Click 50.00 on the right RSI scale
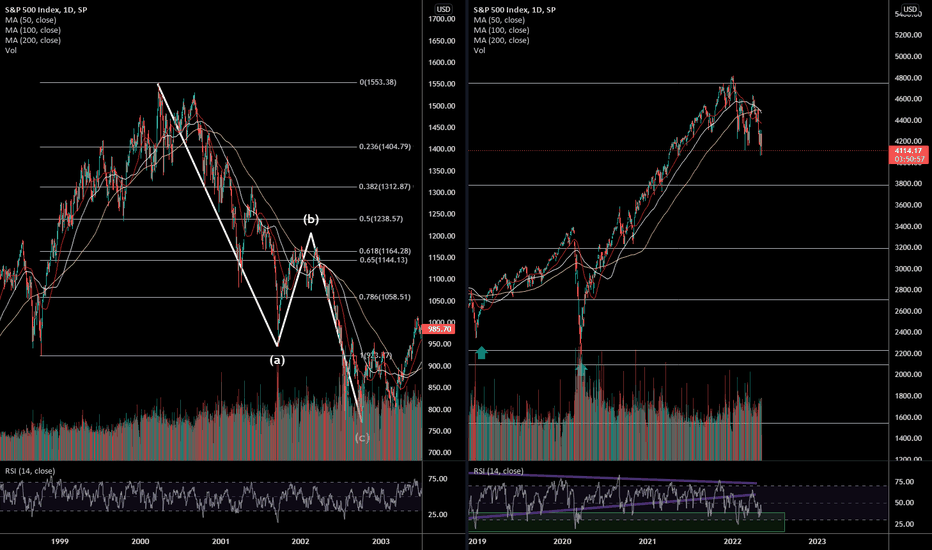Screen dimensions: 932x550 [904, 502]
